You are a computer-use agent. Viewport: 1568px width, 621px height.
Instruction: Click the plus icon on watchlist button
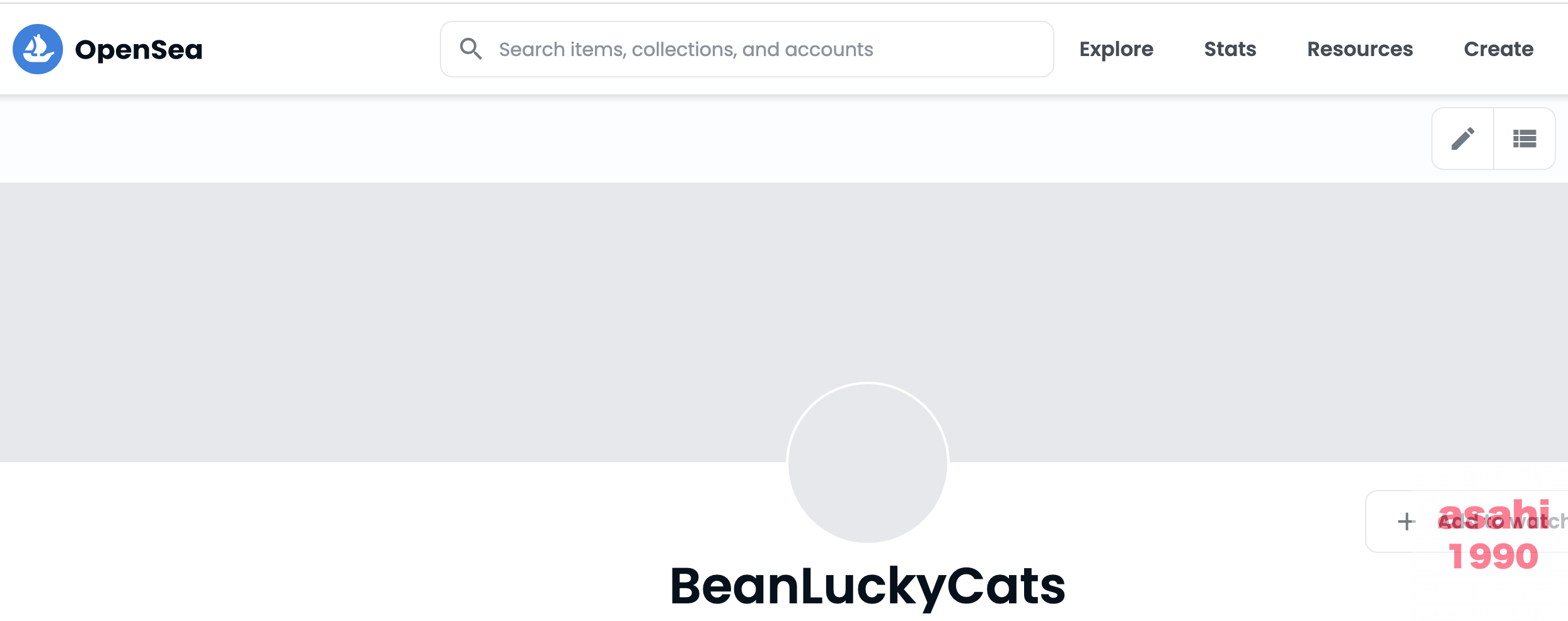tap(1407, 521)
